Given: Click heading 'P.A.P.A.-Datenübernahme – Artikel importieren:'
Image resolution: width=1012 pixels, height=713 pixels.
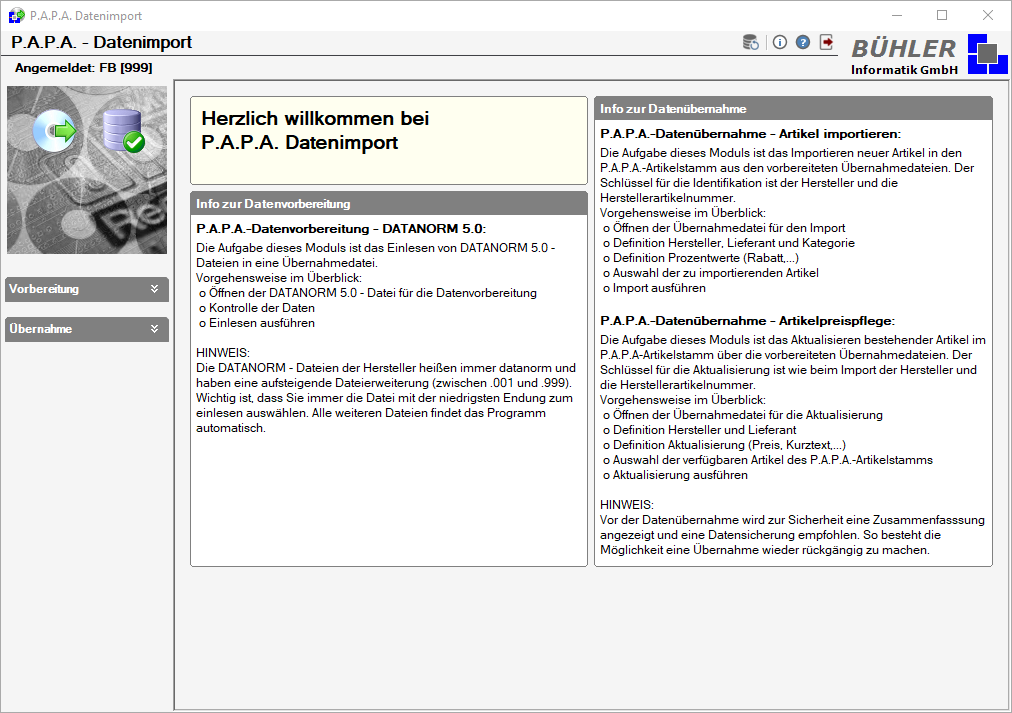Looking at the screenshot, I should 750,134.
